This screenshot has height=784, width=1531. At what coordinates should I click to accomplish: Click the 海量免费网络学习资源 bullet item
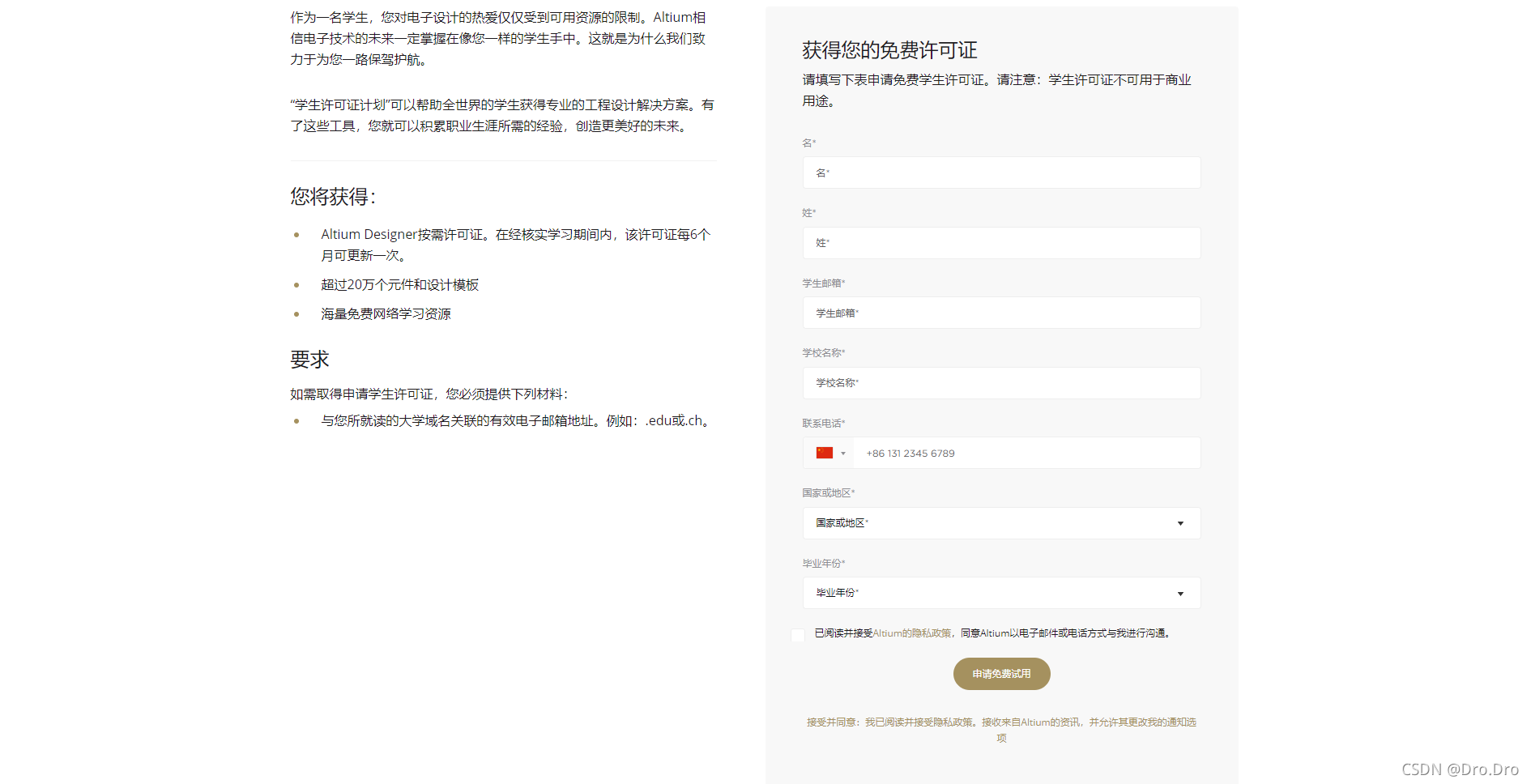point(386,314)
